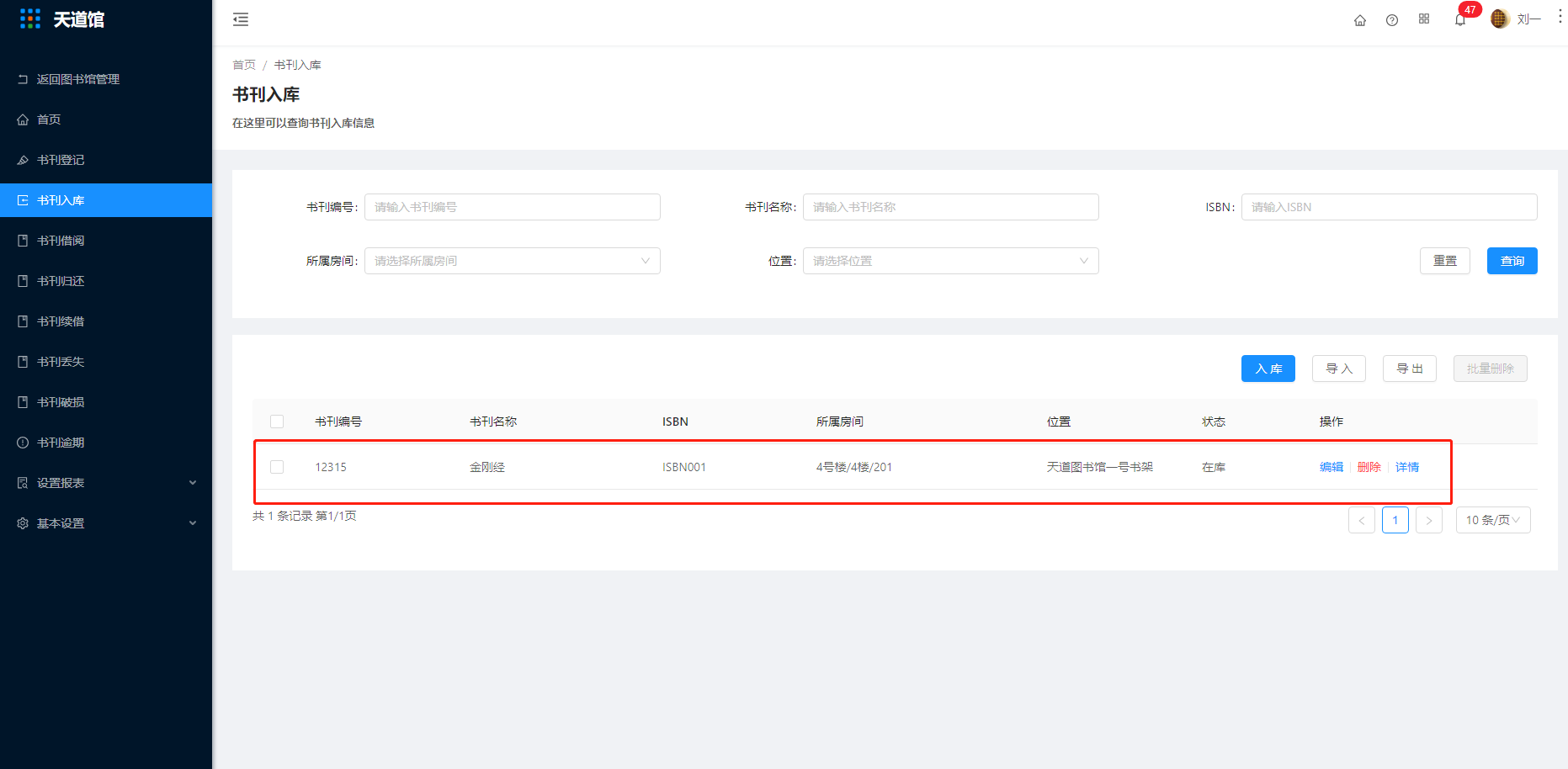The width and height of the screenshot is (1568, 769).
Task: Expand the 基本设置 submenu arrow
Action: [x=193, y=523]
